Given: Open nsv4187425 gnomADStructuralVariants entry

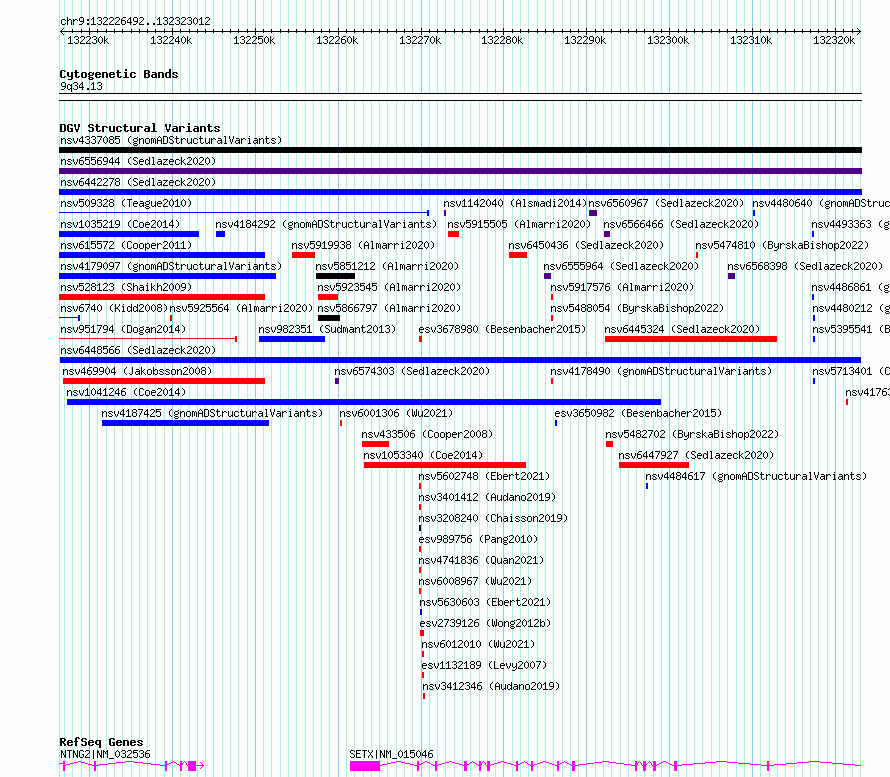Looking at the screenshot, I should 212,413.
